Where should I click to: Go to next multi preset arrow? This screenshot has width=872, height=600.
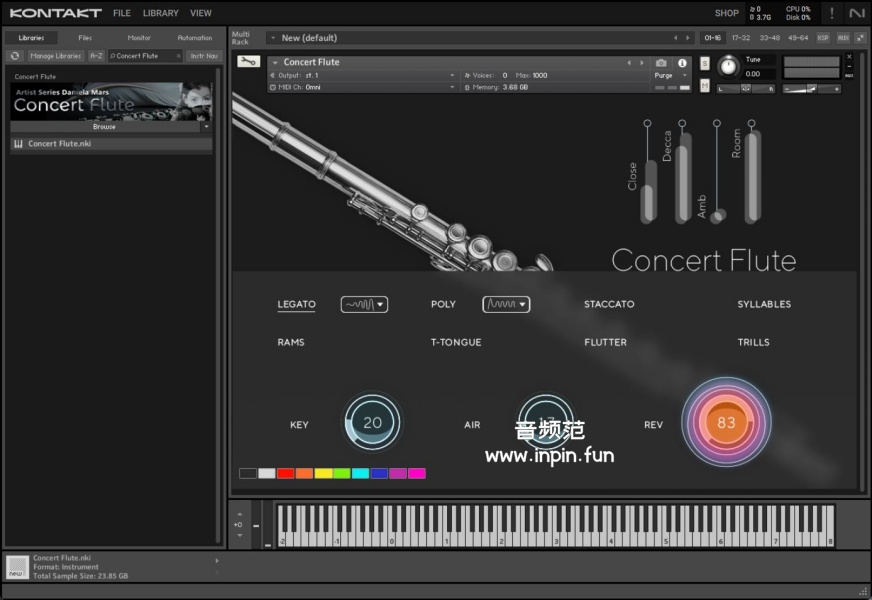(x=688, y=38)
